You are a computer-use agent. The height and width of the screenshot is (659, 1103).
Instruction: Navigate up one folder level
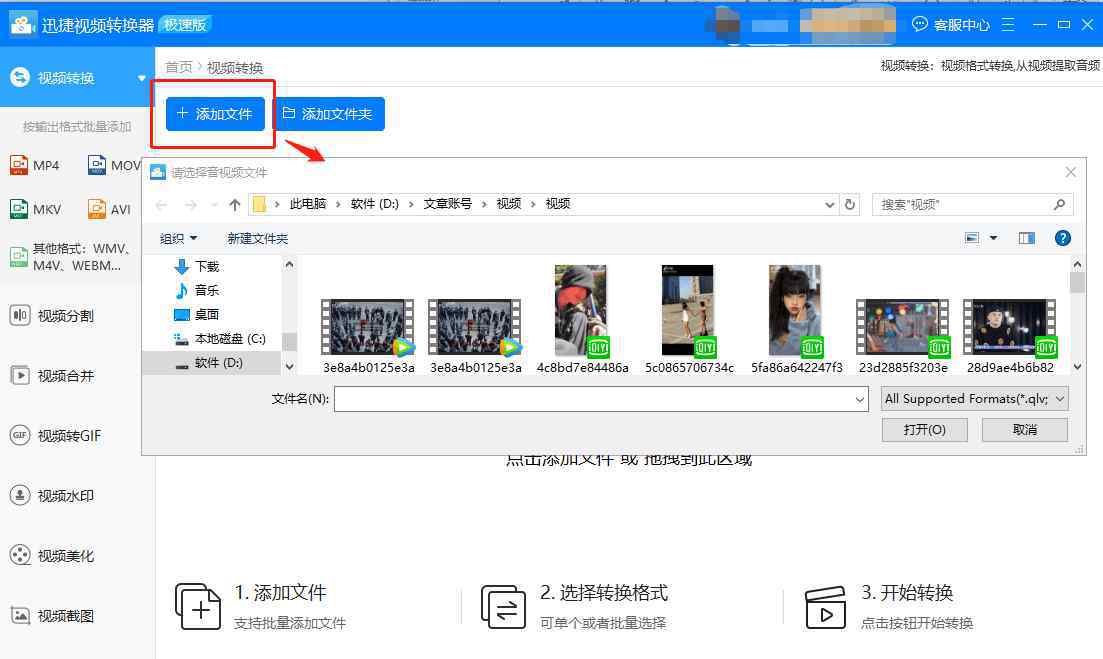pos(235,205)
